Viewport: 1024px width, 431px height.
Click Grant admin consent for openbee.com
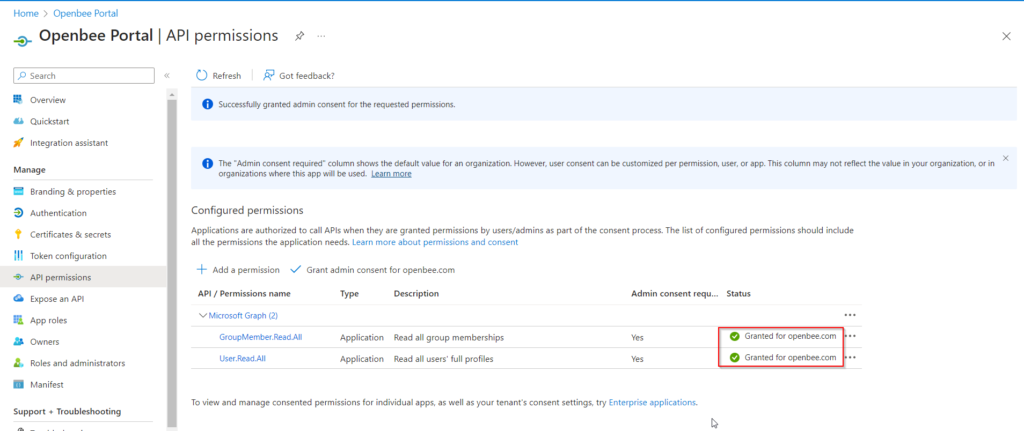click(x=372, y=270)
